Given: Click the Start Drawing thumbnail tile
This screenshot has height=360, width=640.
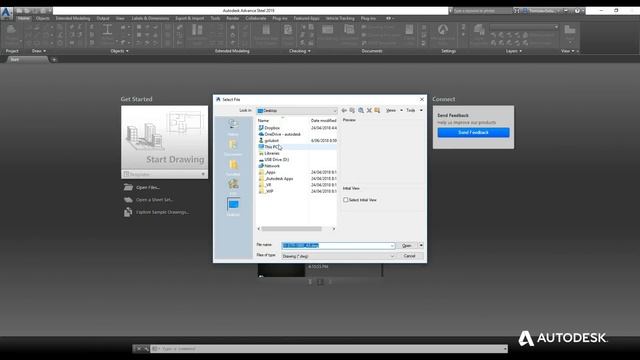Looking at the screenshot, I should 164,138.
